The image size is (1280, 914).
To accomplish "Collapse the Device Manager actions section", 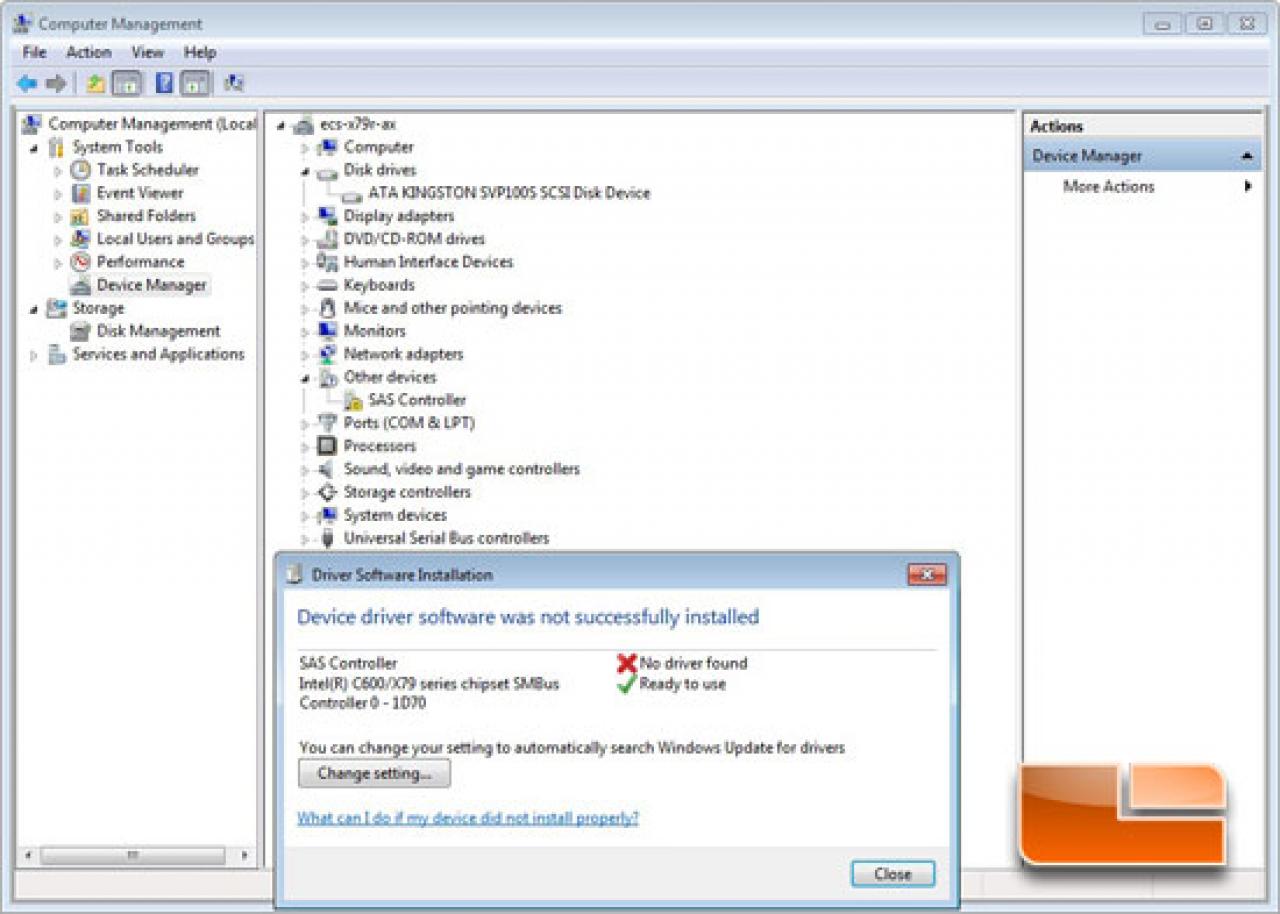I will [x=1247, y=156].
